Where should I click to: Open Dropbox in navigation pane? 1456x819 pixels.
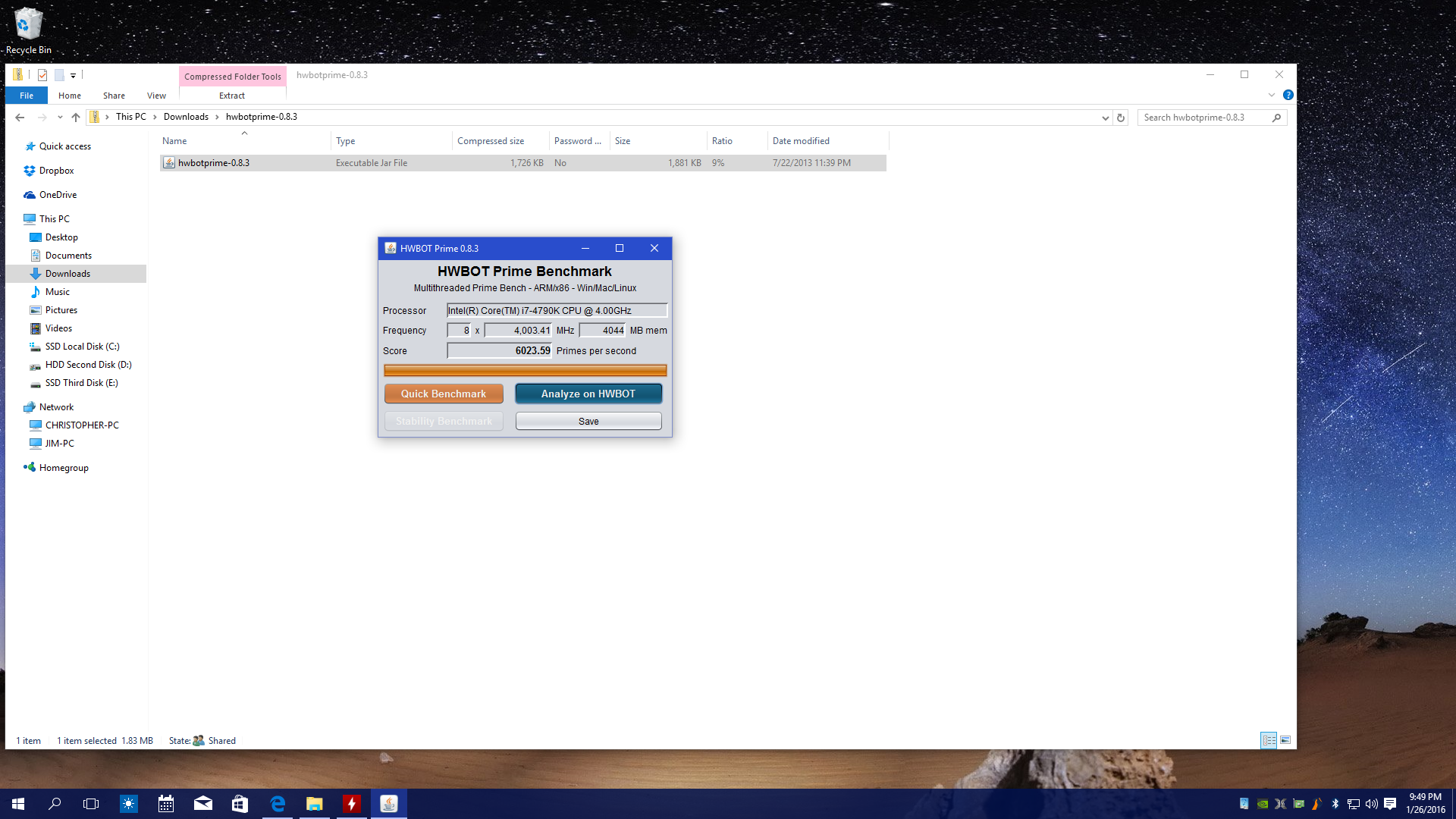(x=56, y=171)
